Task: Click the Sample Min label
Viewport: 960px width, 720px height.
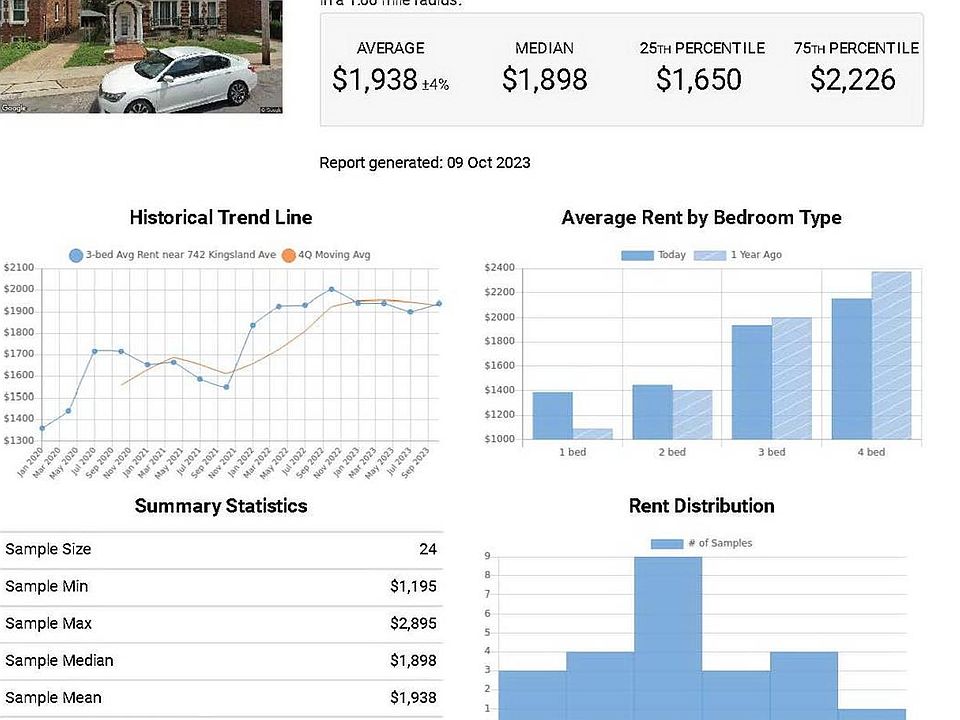Action: tap(47, 587)
